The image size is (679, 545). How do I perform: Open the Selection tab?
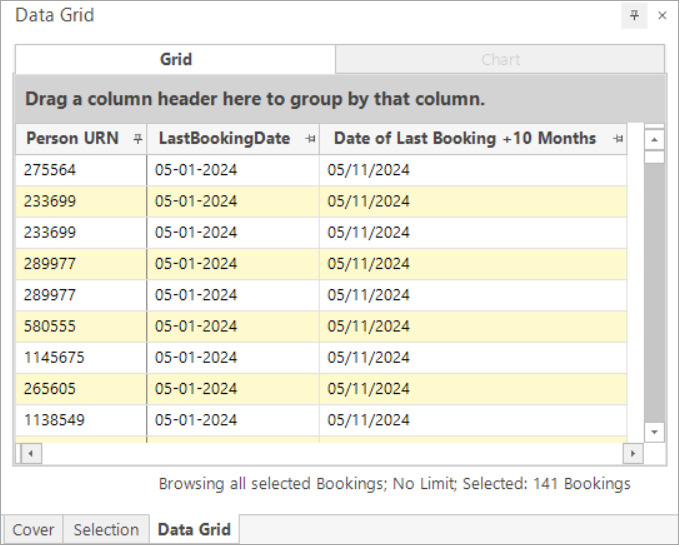pos(106,529)
